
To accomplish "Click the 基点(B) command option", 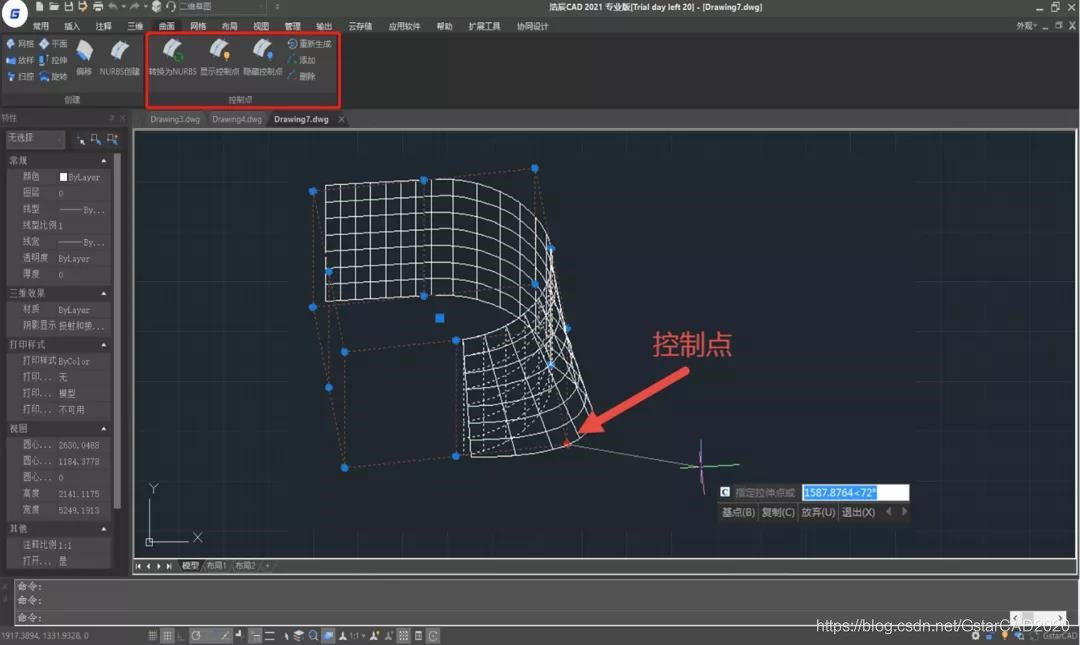I will pyautogui.click(x=738, y=512).
